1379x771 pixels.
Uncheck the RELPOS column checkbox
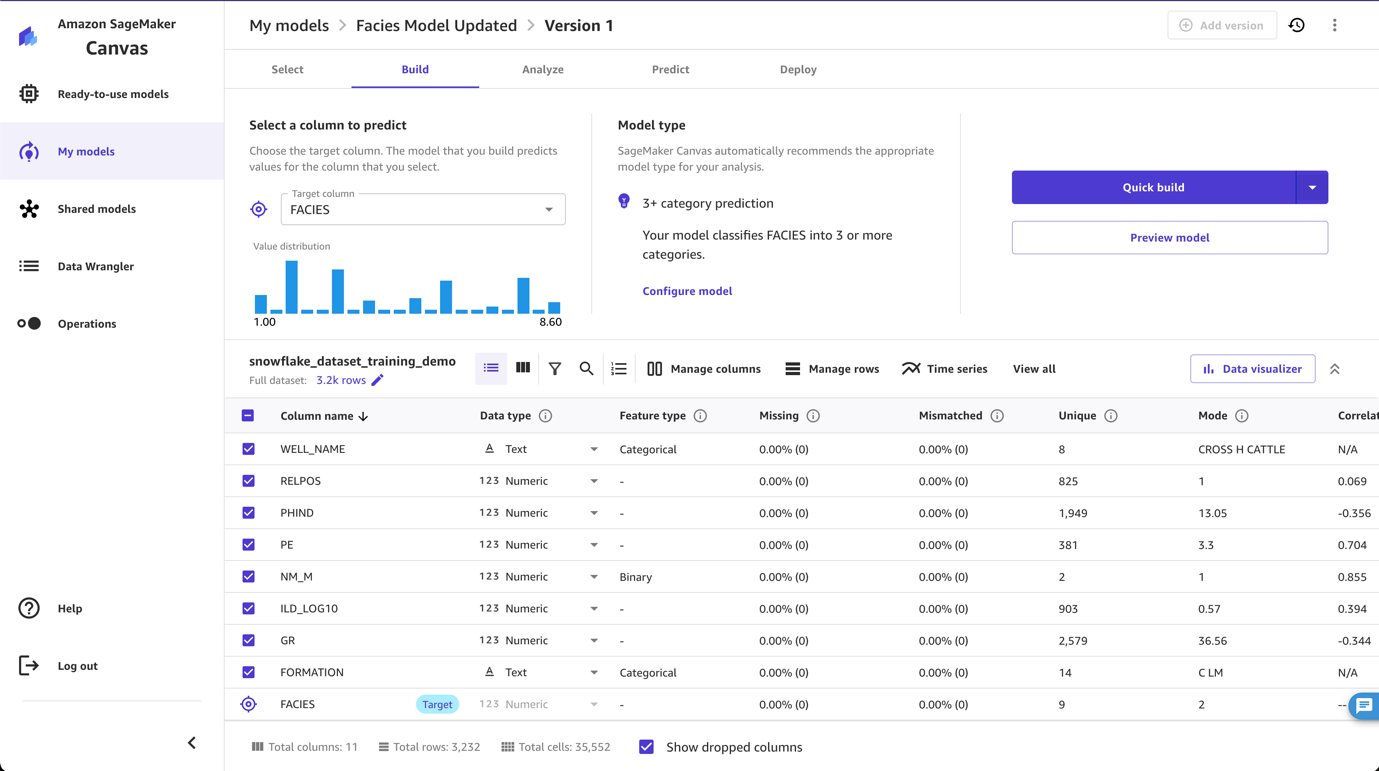click(248, 481)
